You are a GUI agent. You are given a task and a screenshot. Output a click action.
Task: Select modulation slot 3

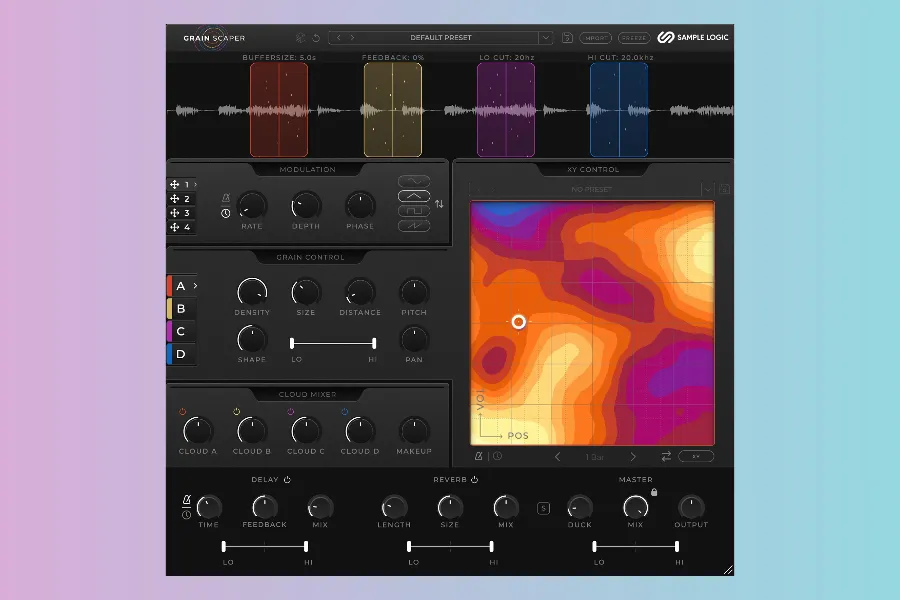point(181,213)
